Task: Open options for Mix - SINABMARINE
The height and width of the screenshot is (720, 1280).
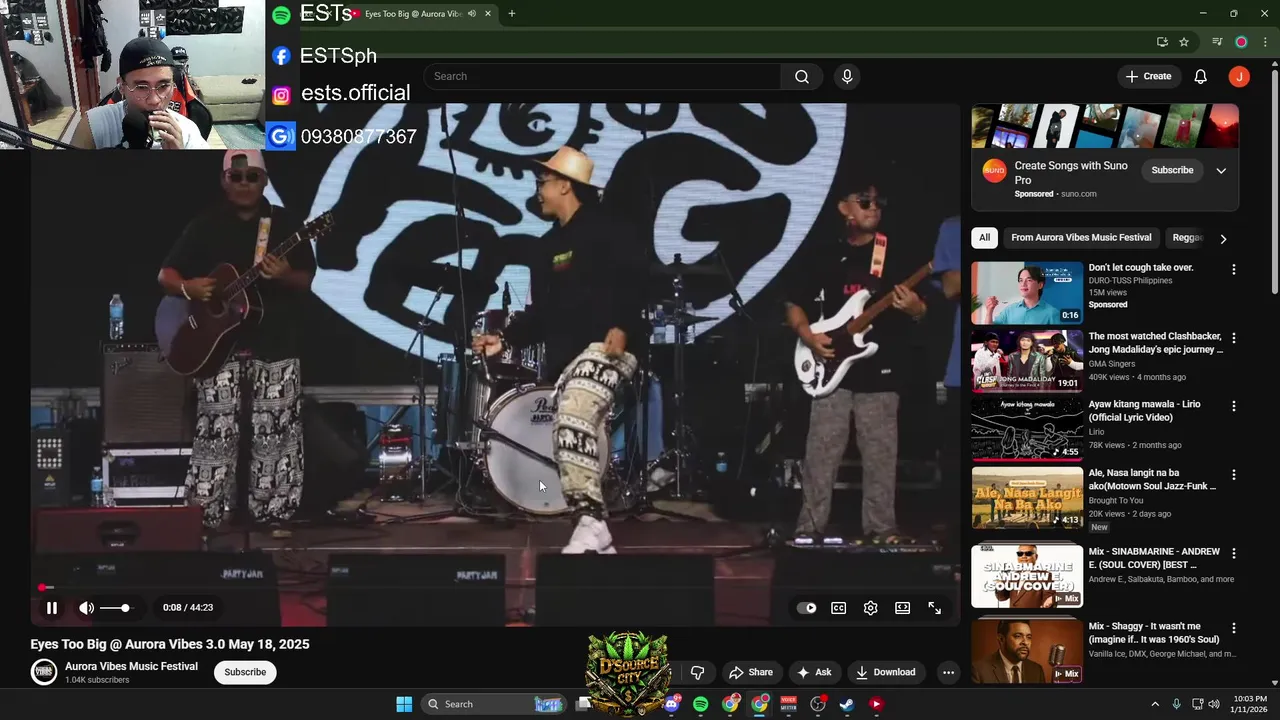Action: pyautogui.click(x=1233, y=553)
